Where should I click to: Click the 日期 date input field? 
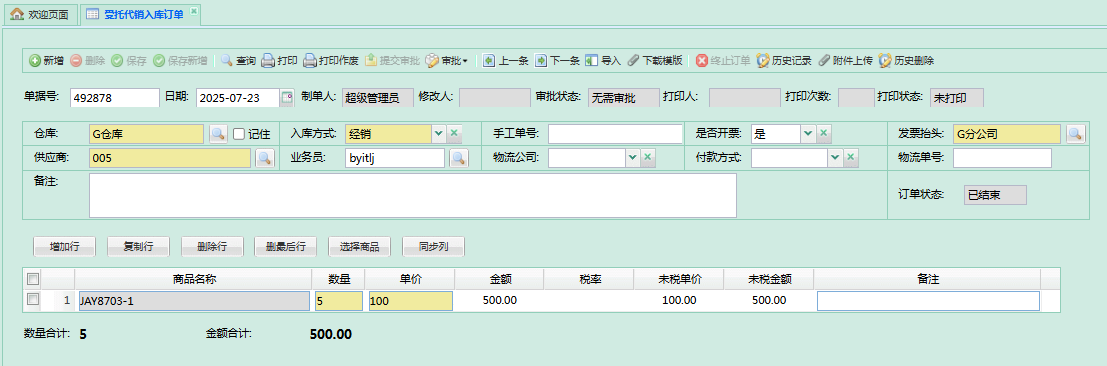tap(238, 98)
